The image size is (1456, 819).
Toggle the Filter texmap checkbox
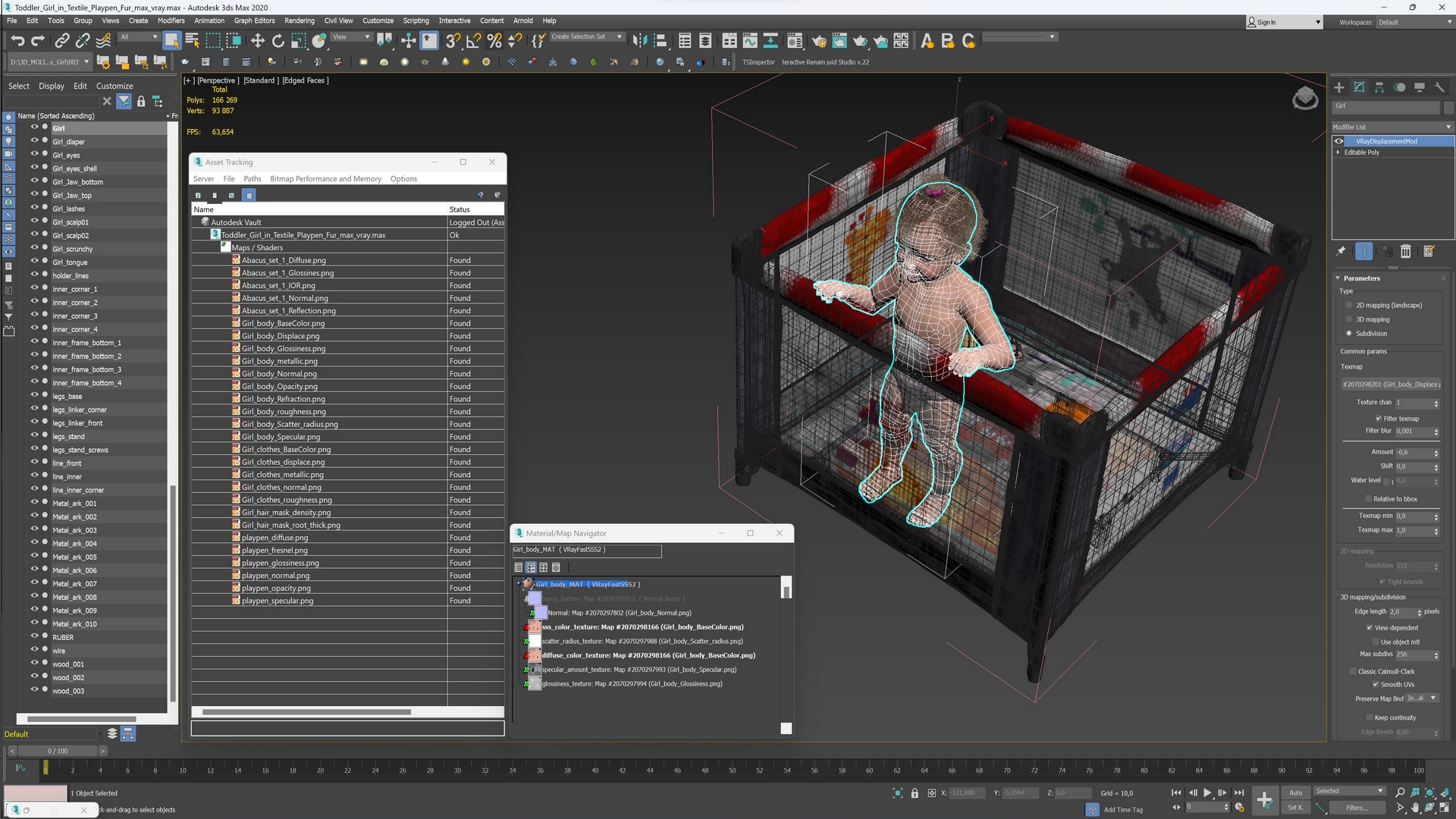[1379, 419]
